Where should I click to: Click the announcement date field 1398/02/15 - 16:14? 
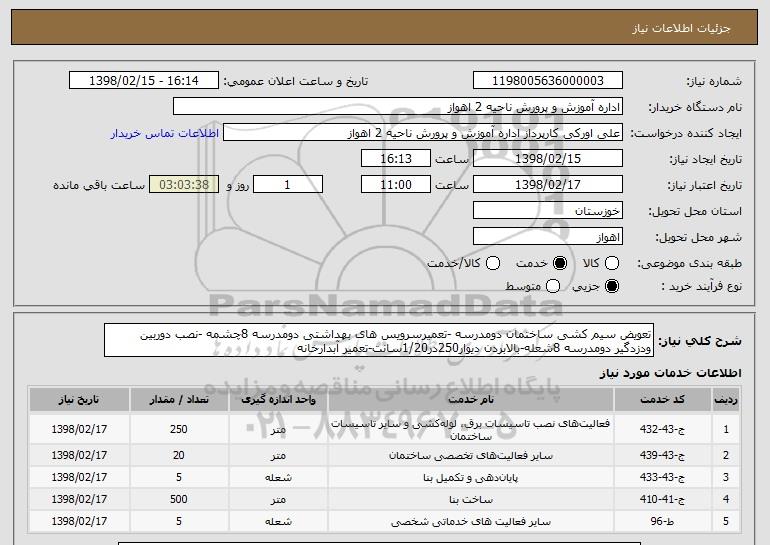[144, 81]
